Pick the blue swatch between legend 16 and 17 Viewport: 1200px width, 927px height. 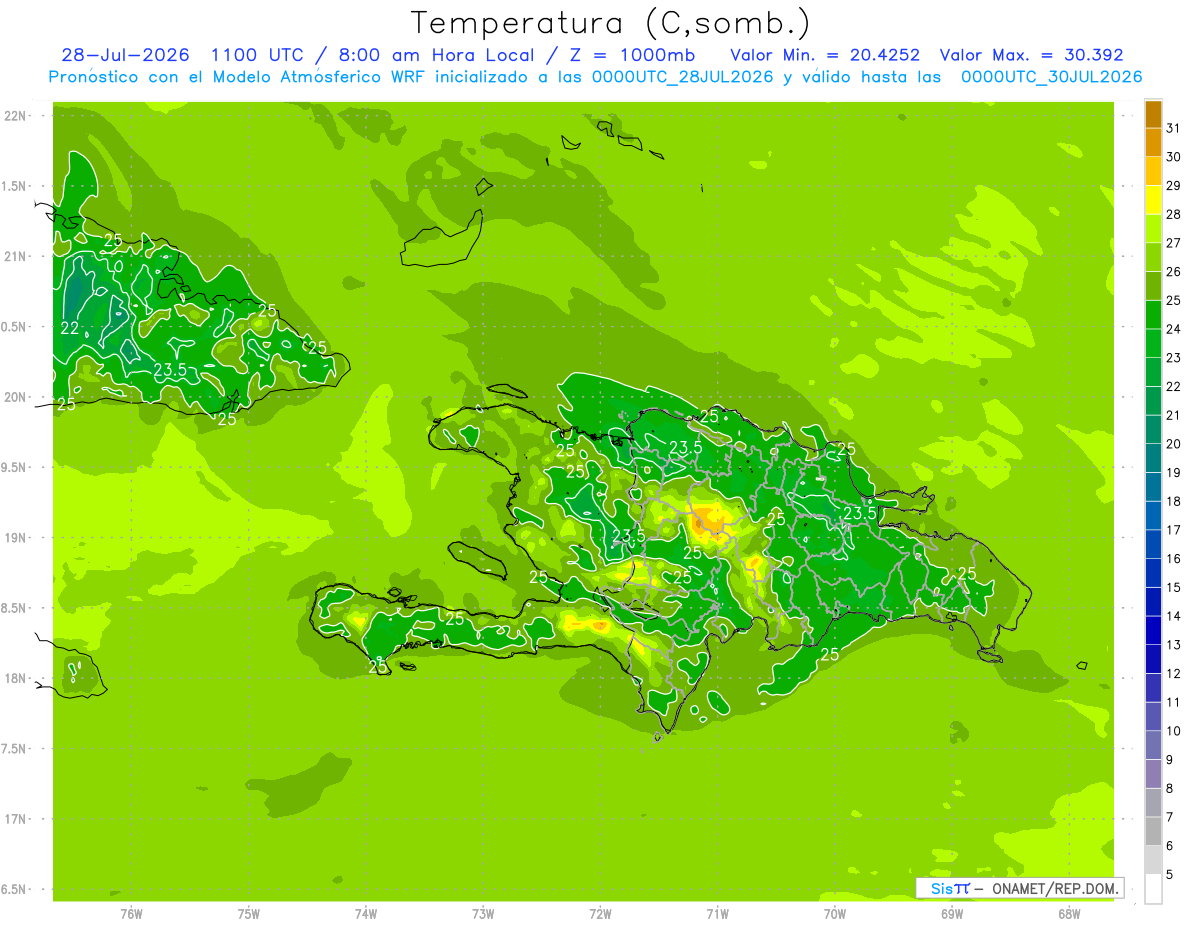coord(1153,544)
